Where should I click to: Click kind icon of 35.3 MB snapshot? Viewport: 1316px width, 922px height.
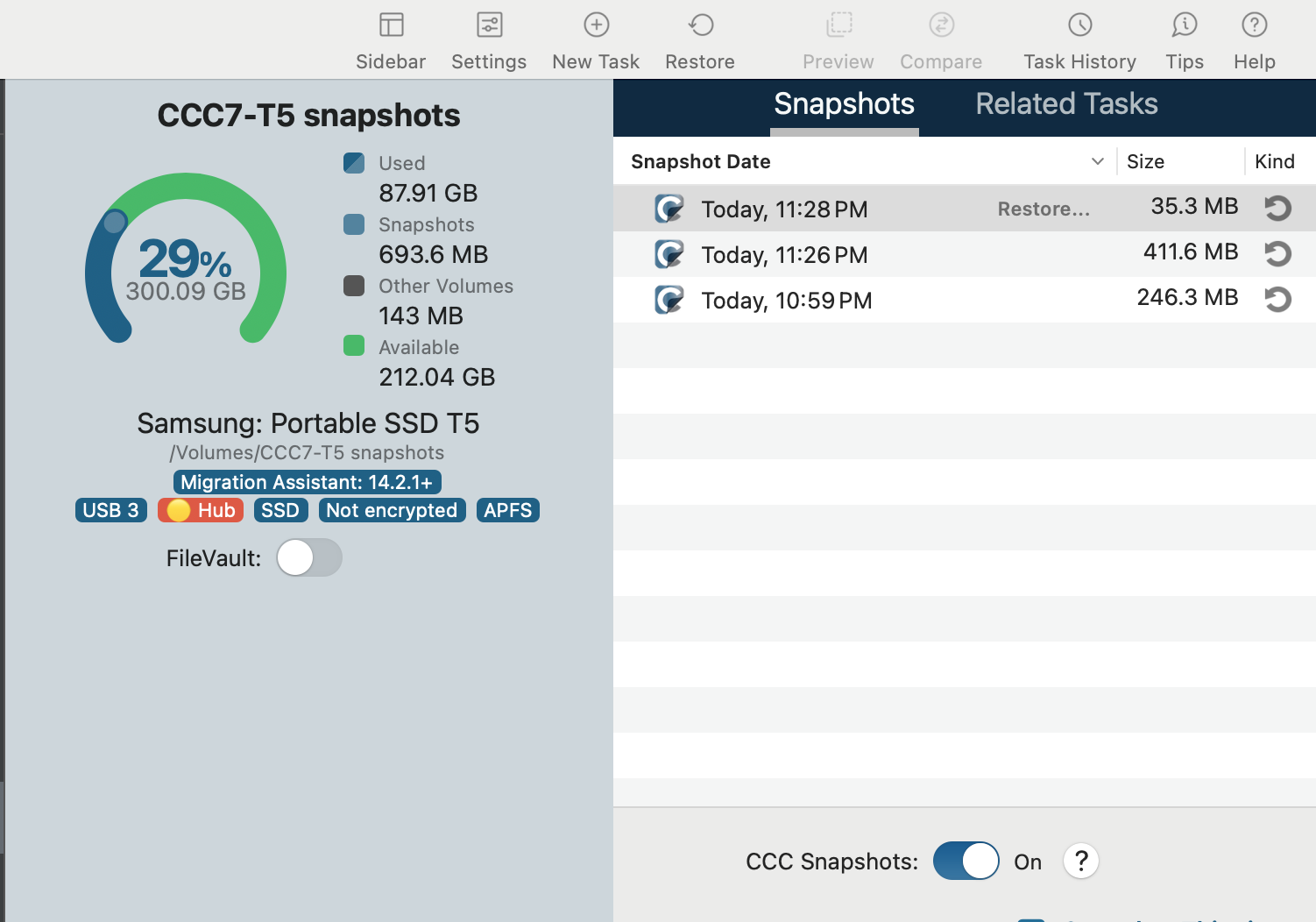pyautogui.click(x=1277, y=208)
